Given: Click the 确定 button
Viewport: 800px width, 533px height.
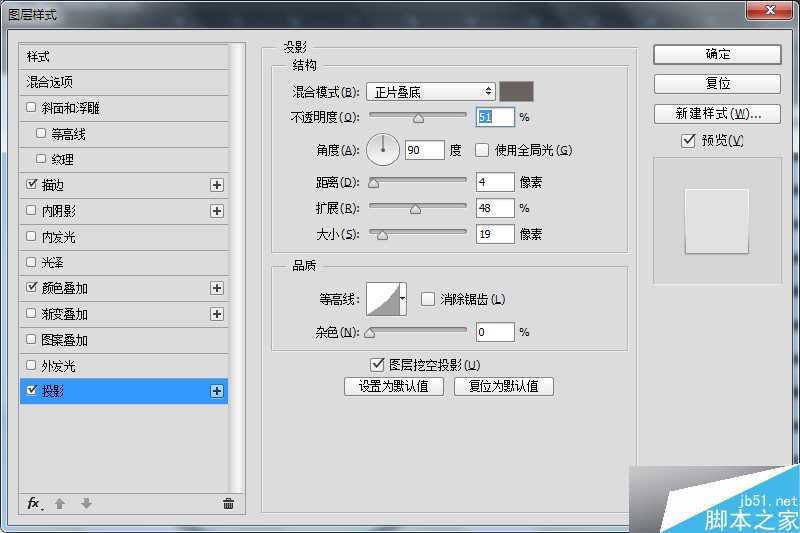Looking at the screenshot, I should point(717,54).
